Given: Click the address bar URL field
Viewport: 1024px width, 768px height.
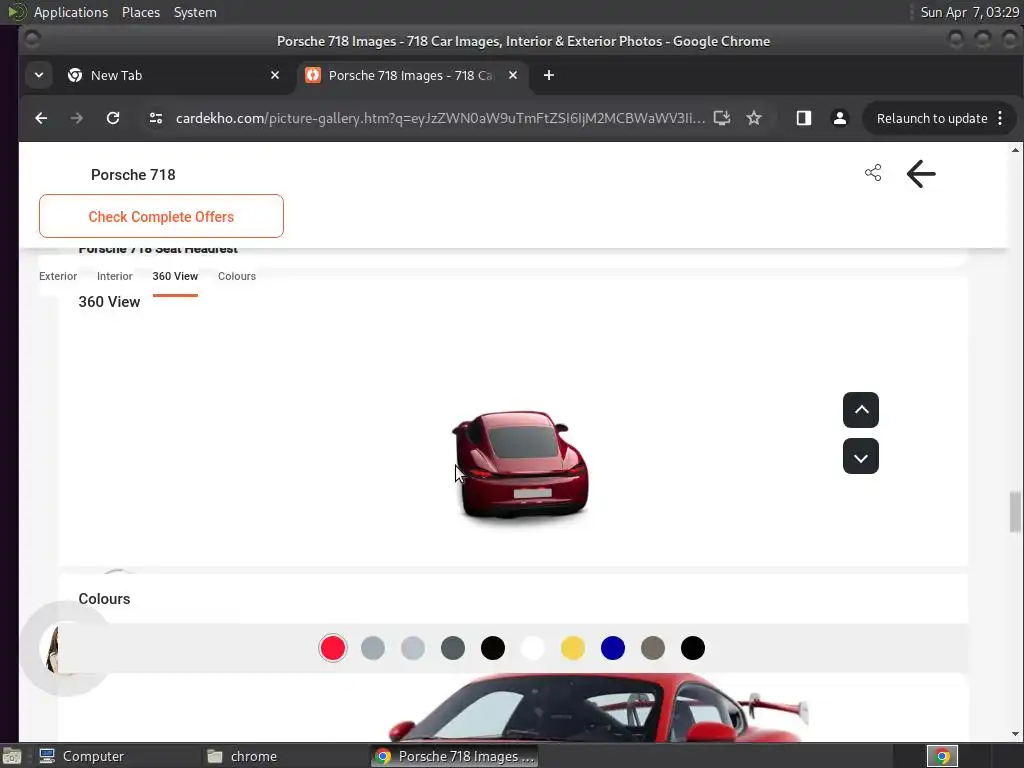Looking at the screenshot, I should point(440,118).
